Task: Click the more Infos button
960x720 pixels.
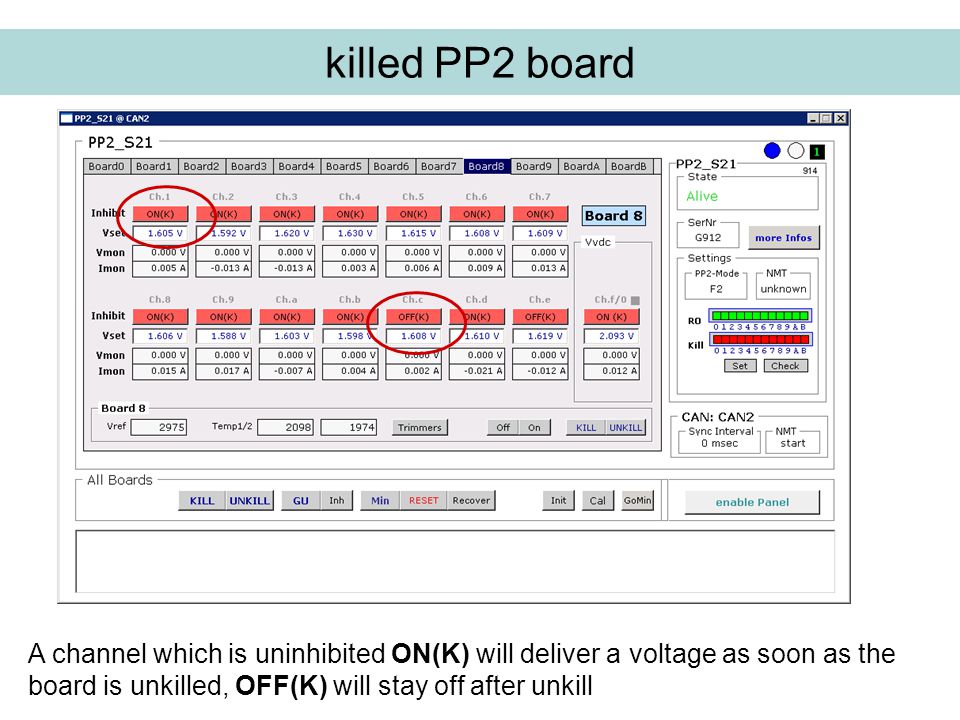Action: [783, 238]
